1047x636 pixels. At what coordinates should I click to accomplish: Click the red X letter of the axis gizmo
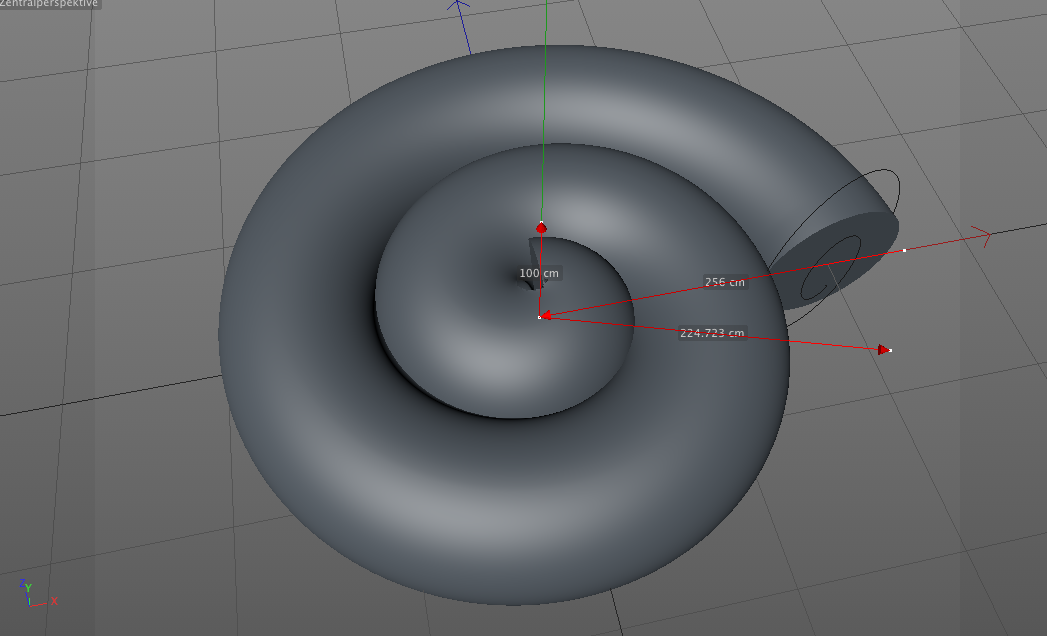(54, 601)
